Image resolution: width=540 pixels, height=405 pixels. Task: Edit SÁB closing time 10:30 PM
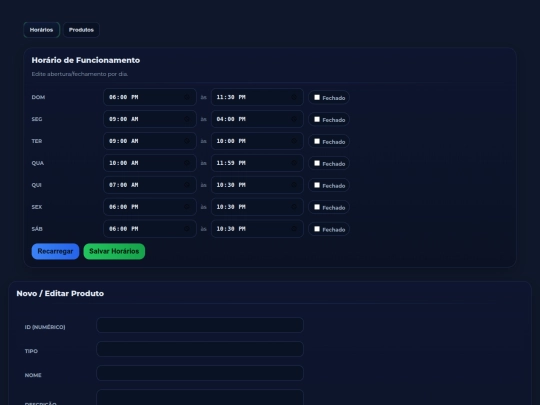pyautogui.click(x=257, y=229)
